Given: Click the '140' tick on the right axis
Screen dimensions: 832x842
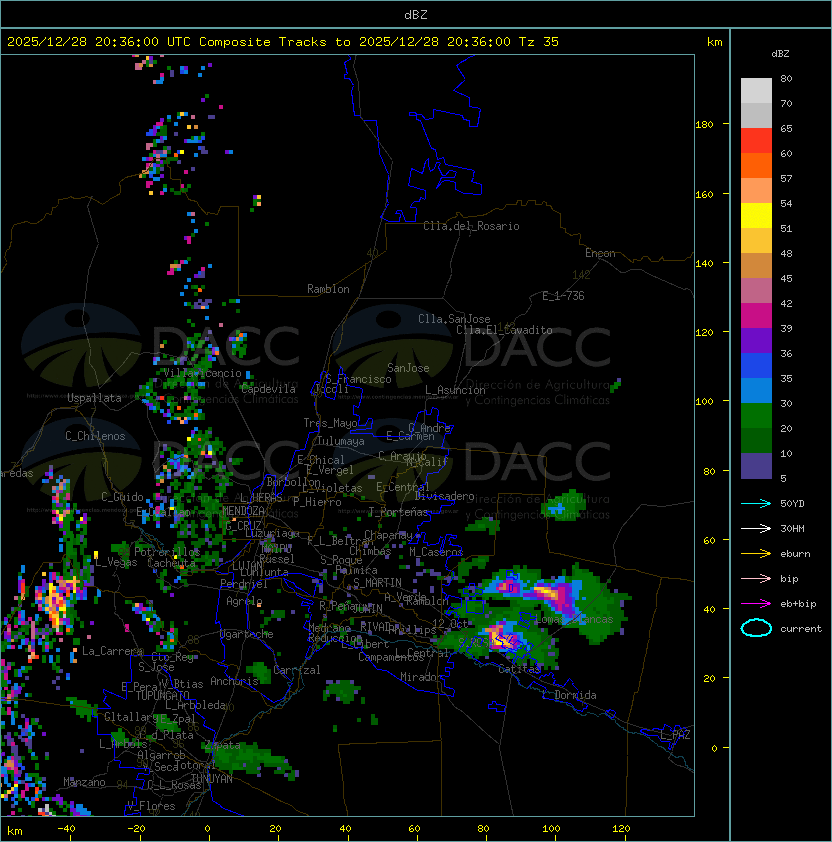Looking at the screenshot, I should click(704, 264).
